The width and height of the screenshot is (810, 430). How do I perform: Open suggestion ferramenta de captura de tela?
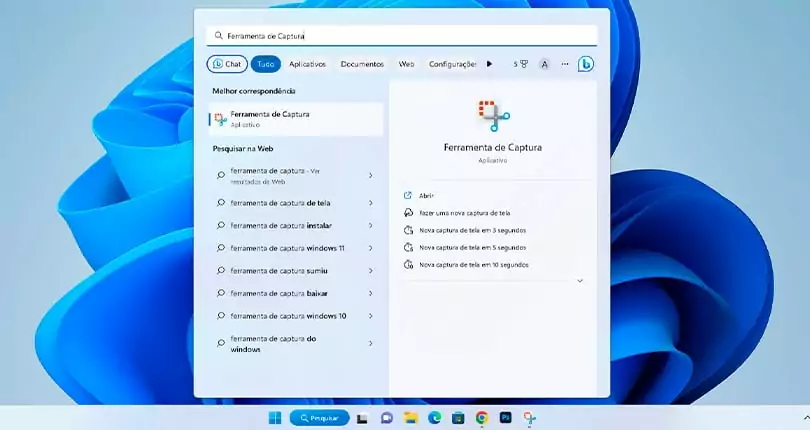(296, 203)
